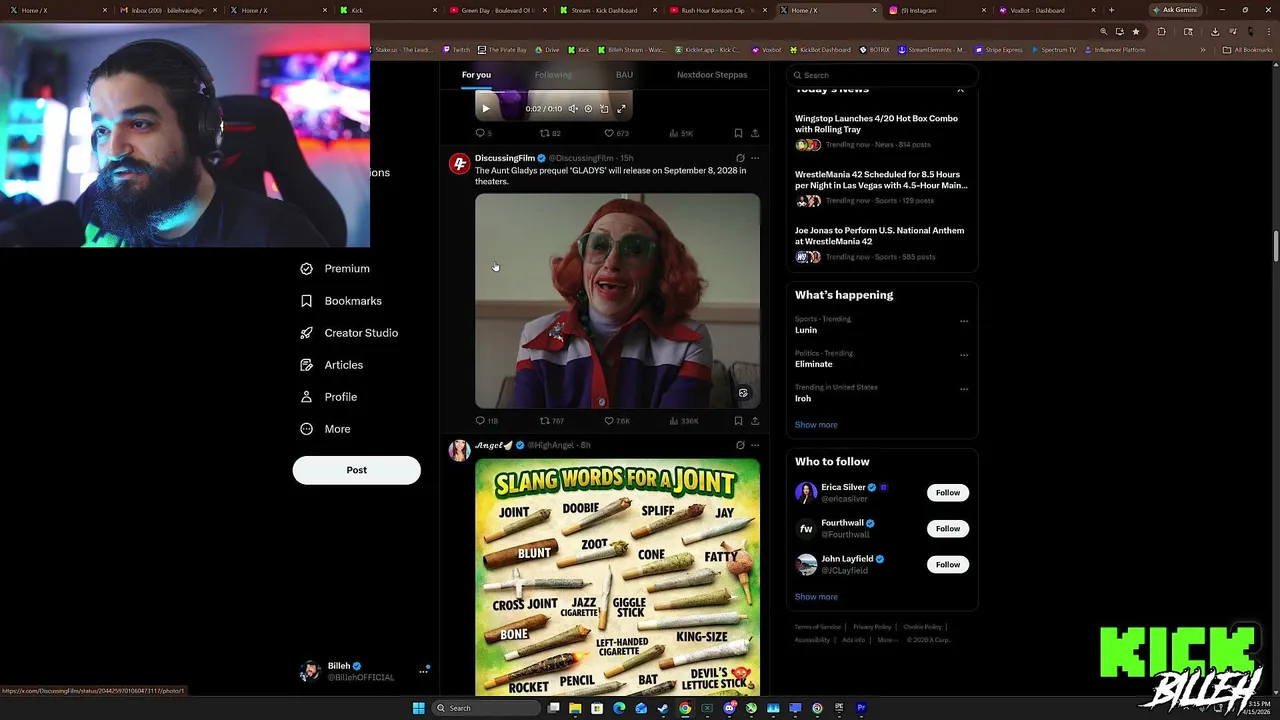Close the Today's News panel
The width and height of the screenshot is (1280, 720).
(961, 90)
